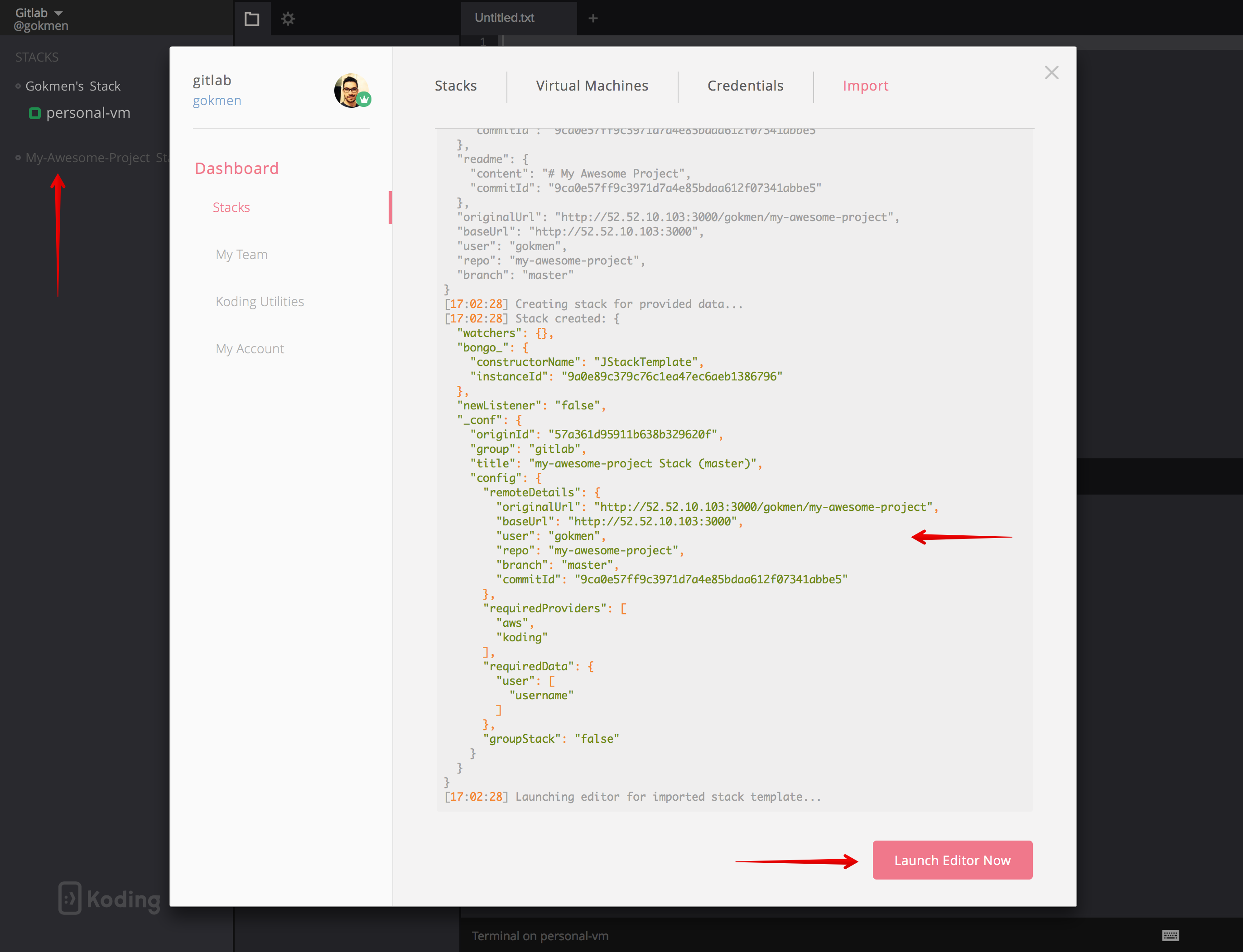
Task: Close the import modal dialog
Action: coord(1052,72)
